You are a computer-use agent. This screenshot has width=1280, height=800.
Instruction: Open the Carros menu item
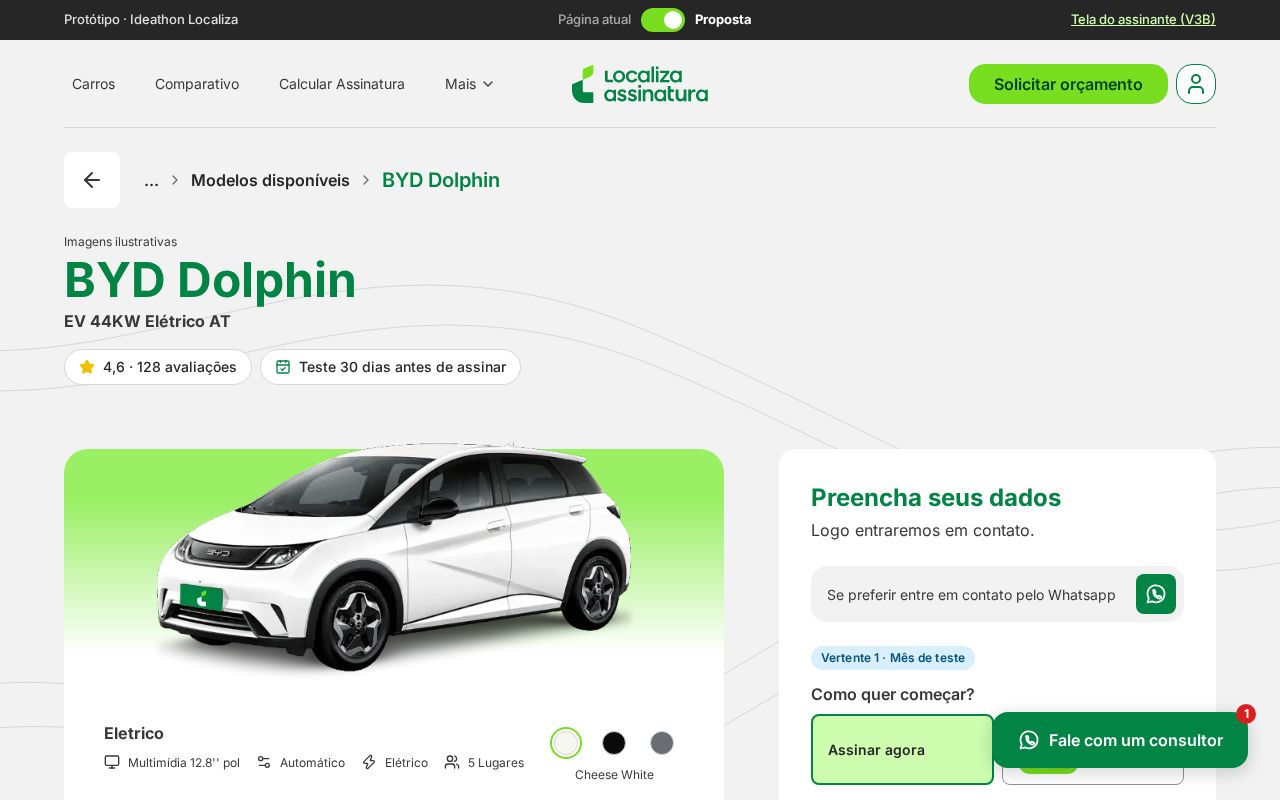93,84
